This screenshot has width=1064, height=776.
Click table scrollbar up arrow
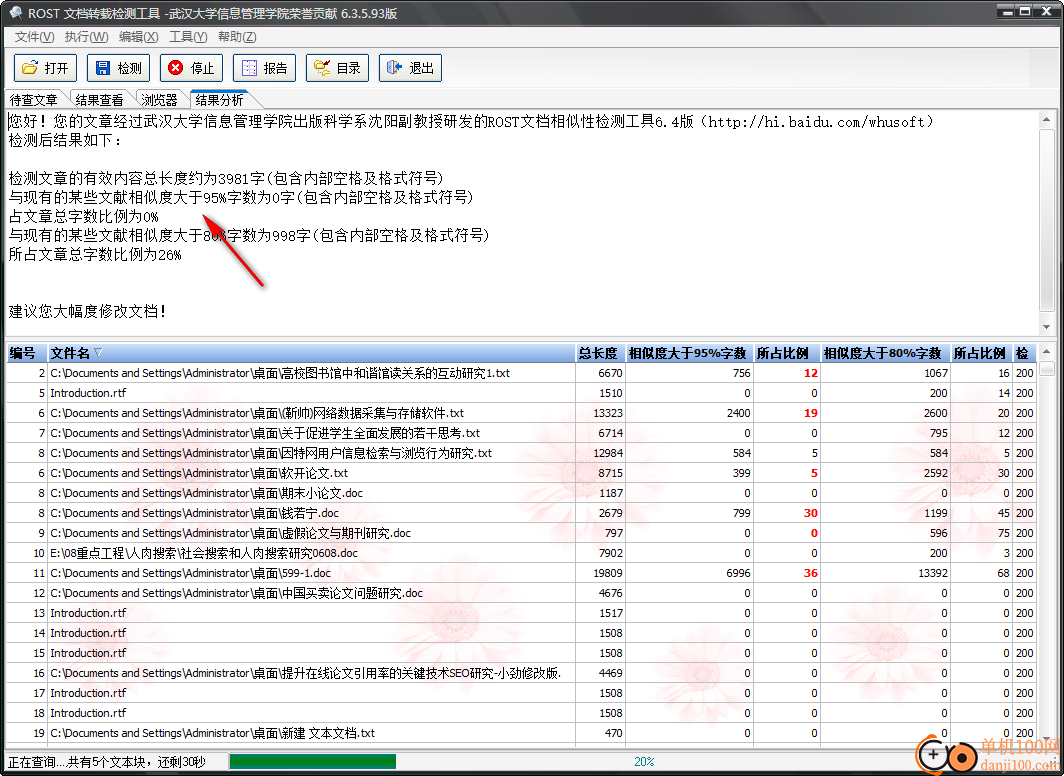coord(1047,352)
